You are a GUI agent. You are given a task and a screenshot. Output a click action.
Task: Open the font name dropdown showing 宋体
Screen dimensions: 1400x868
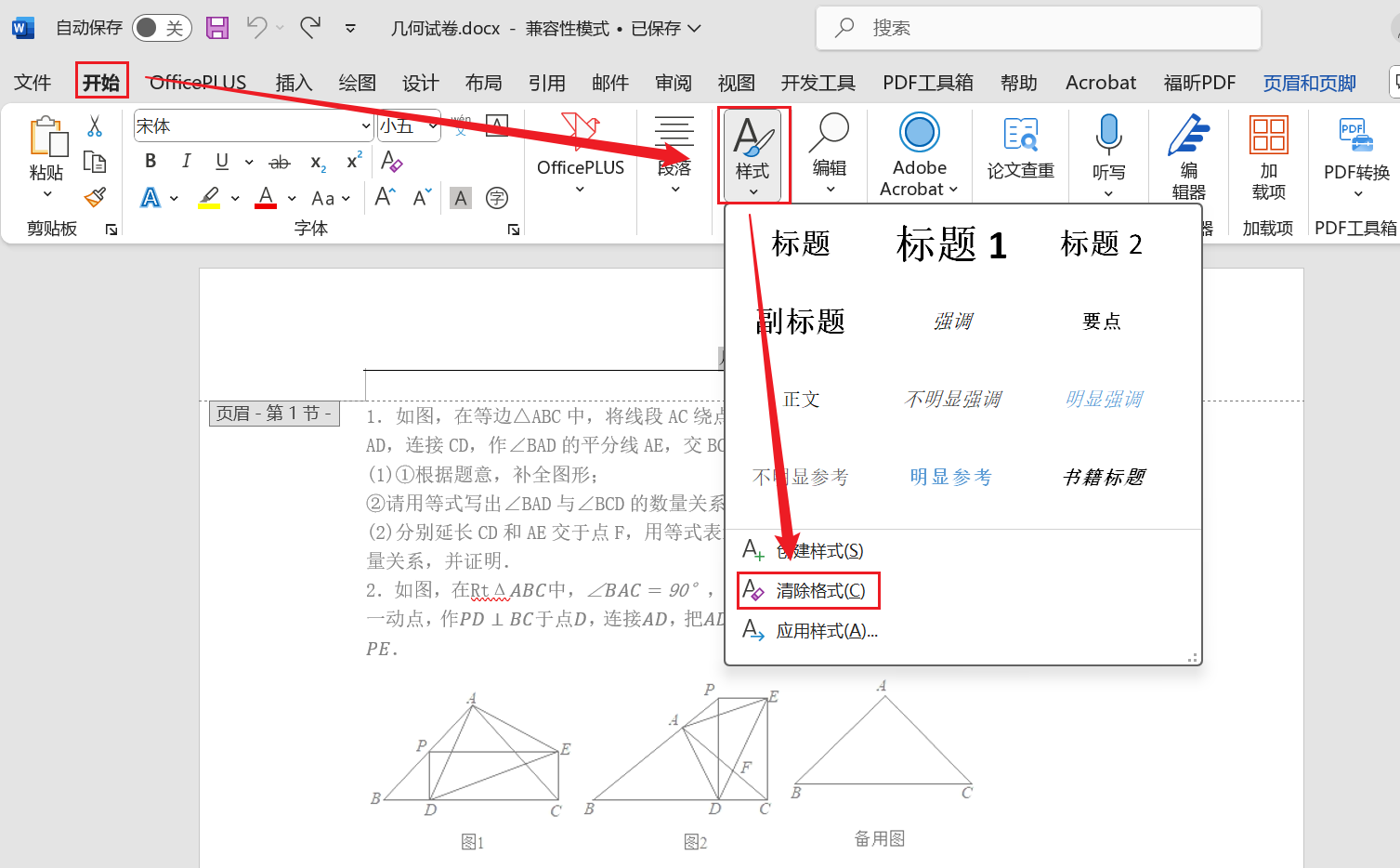366,126
